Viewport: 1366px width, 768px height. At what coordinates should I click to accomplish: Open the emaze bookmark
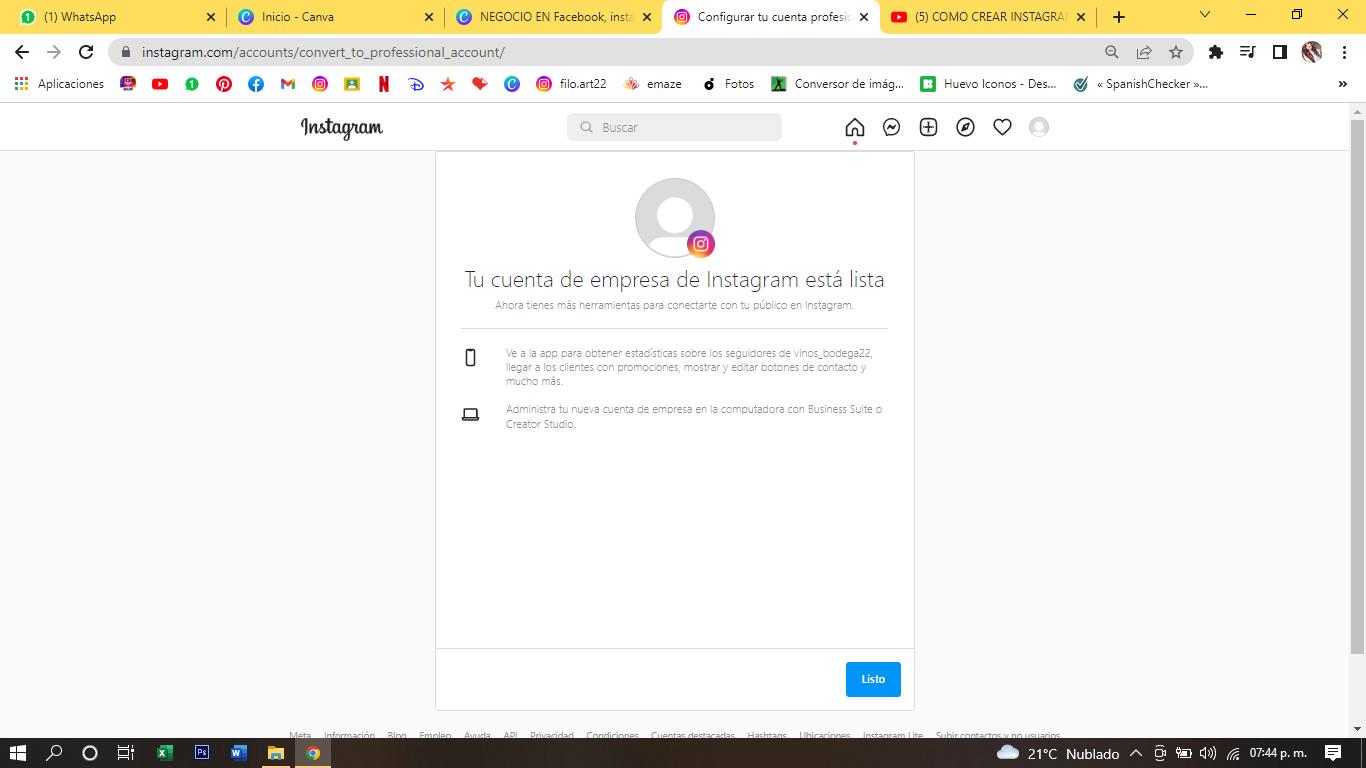click(x=653, y=84)
